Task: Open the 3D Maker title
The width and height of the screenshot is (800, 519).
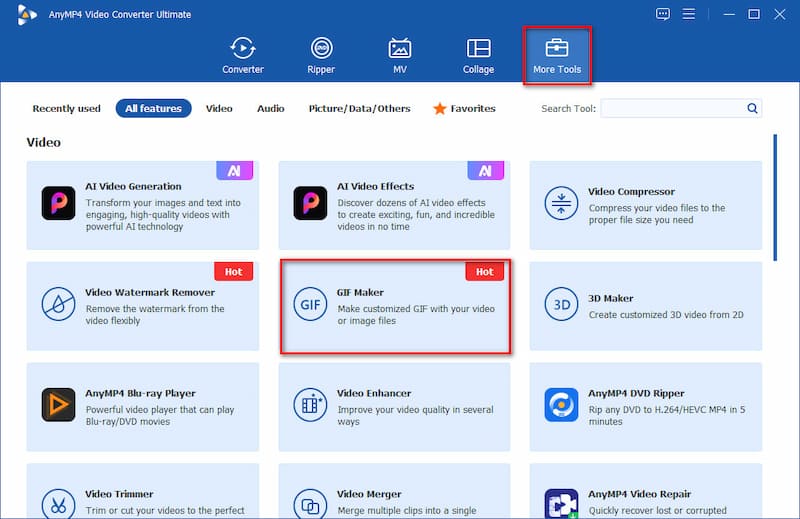Action: (610, 298)
